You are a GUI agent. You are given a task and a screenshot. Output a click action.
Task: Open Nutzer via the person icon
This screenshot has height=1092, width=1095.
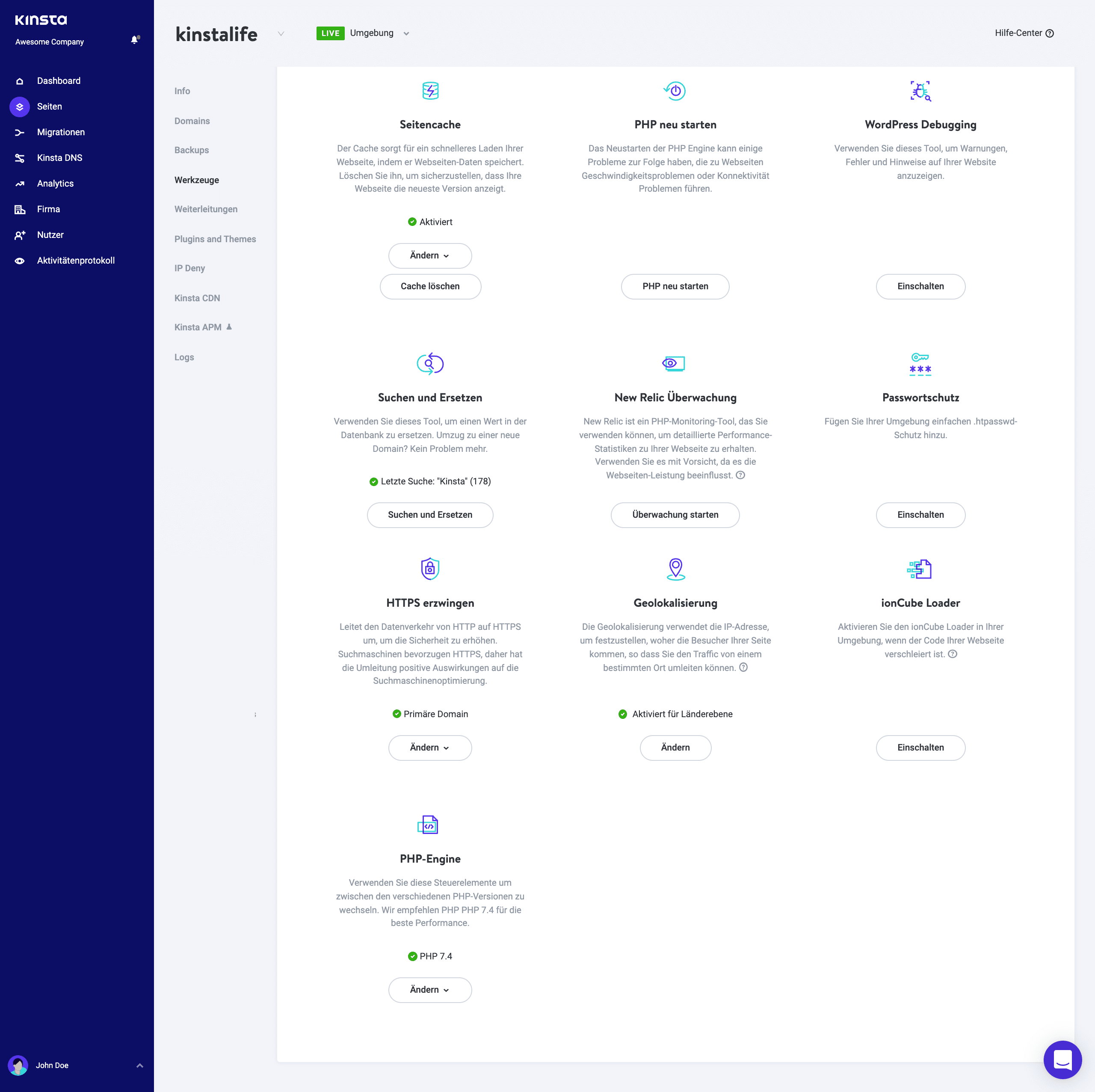click(x=20, y=235)
